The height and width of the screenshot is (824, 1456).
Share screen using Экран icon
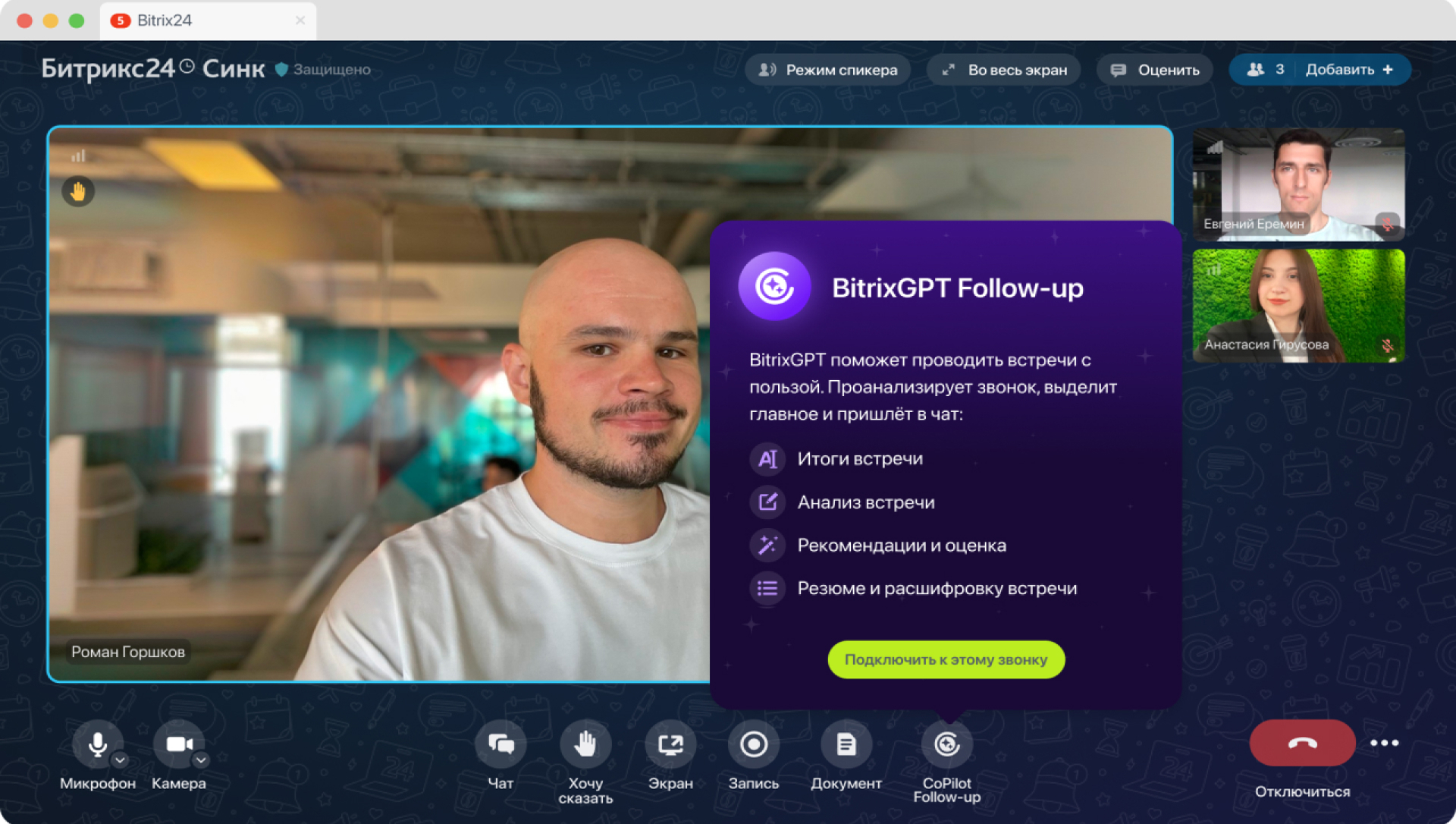tap(670, 744)
